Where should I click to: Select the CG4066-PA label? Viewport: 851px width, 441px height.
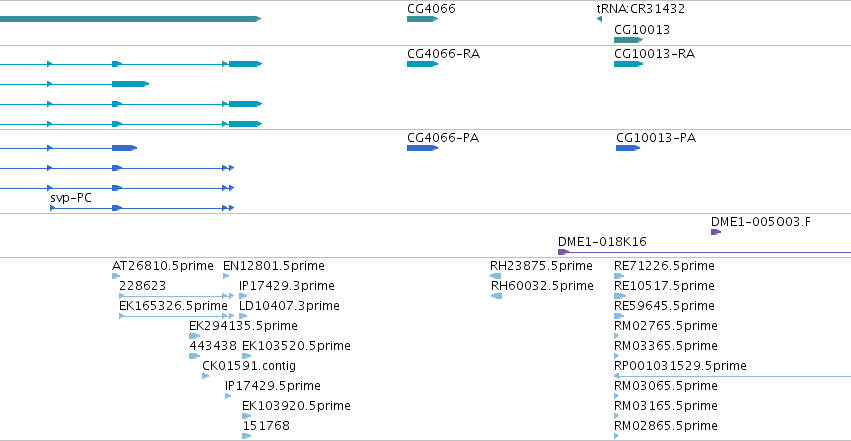(x=443, y=138)
